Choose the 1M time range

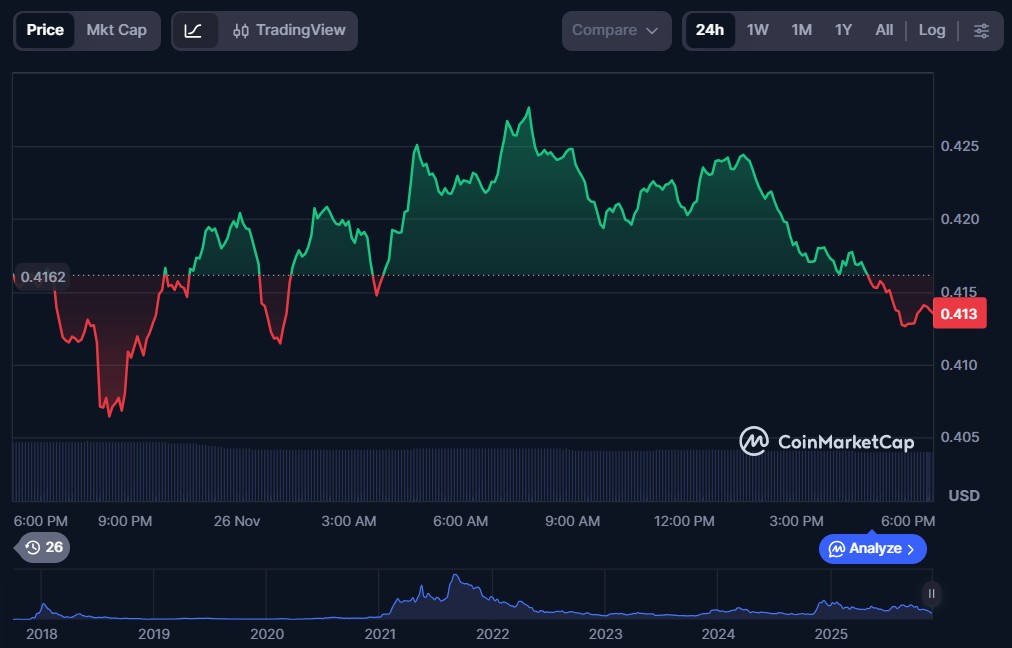point(801,31)
